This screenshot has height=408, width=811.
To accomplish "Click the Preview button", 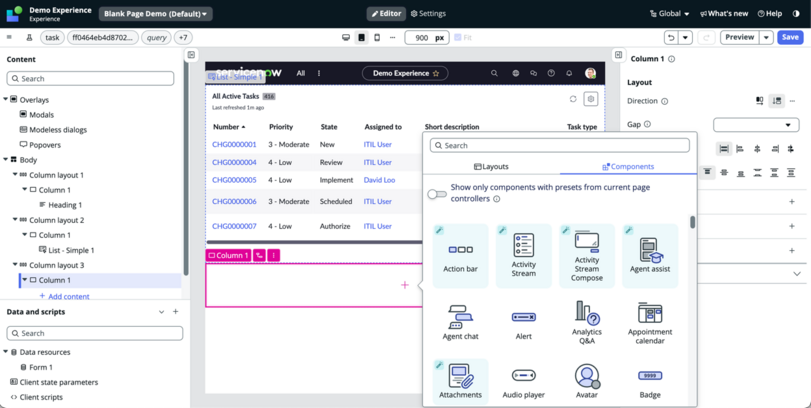I will pyautogui.click(x=740, y=37).
